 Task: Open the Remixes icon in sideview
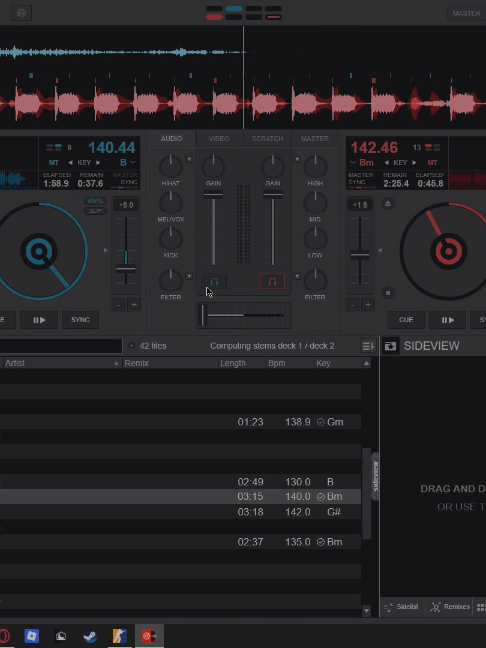[450, 607]
